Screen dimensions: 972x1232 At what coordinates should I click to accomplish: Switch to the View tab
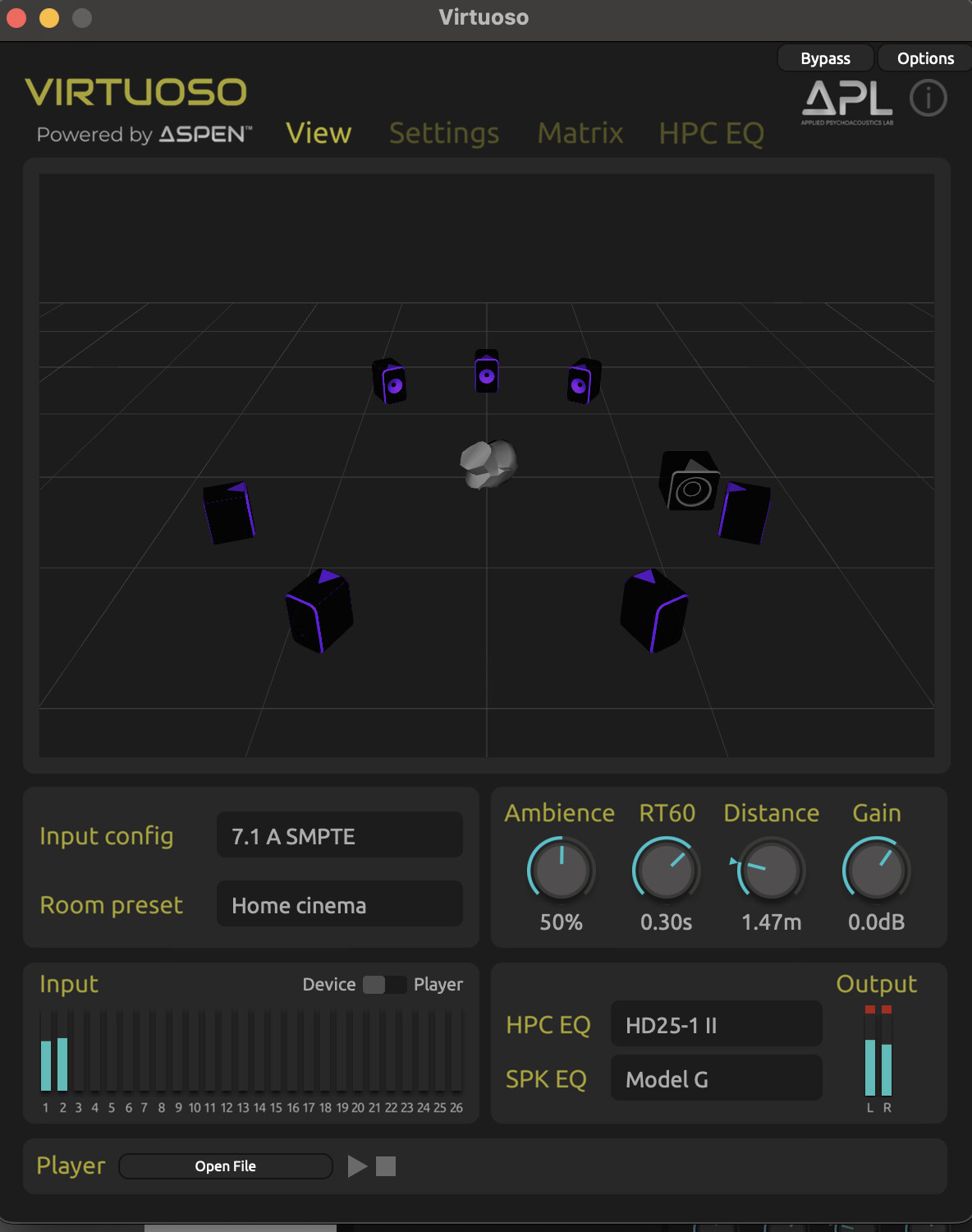(x=319, y=133)
